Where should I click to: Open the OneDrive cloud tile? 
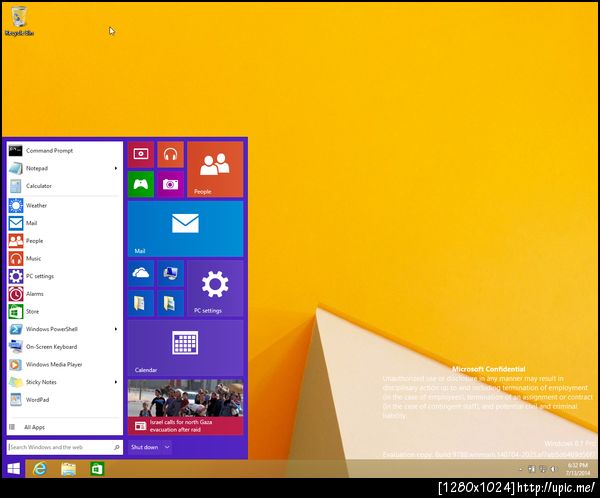[141, 273]
